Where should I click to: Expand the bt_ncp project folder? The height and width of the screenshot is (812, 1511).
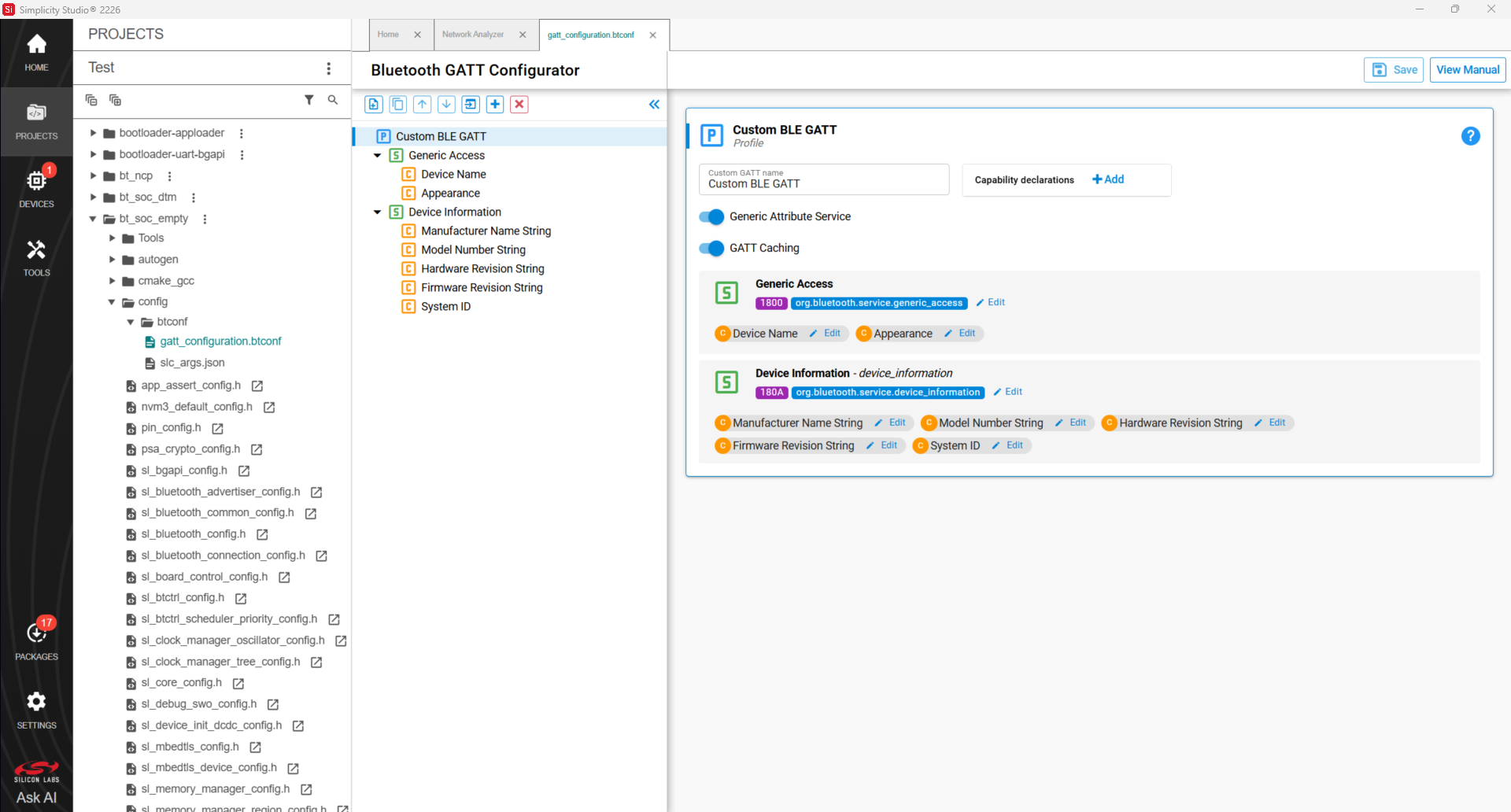coord(93,175)
